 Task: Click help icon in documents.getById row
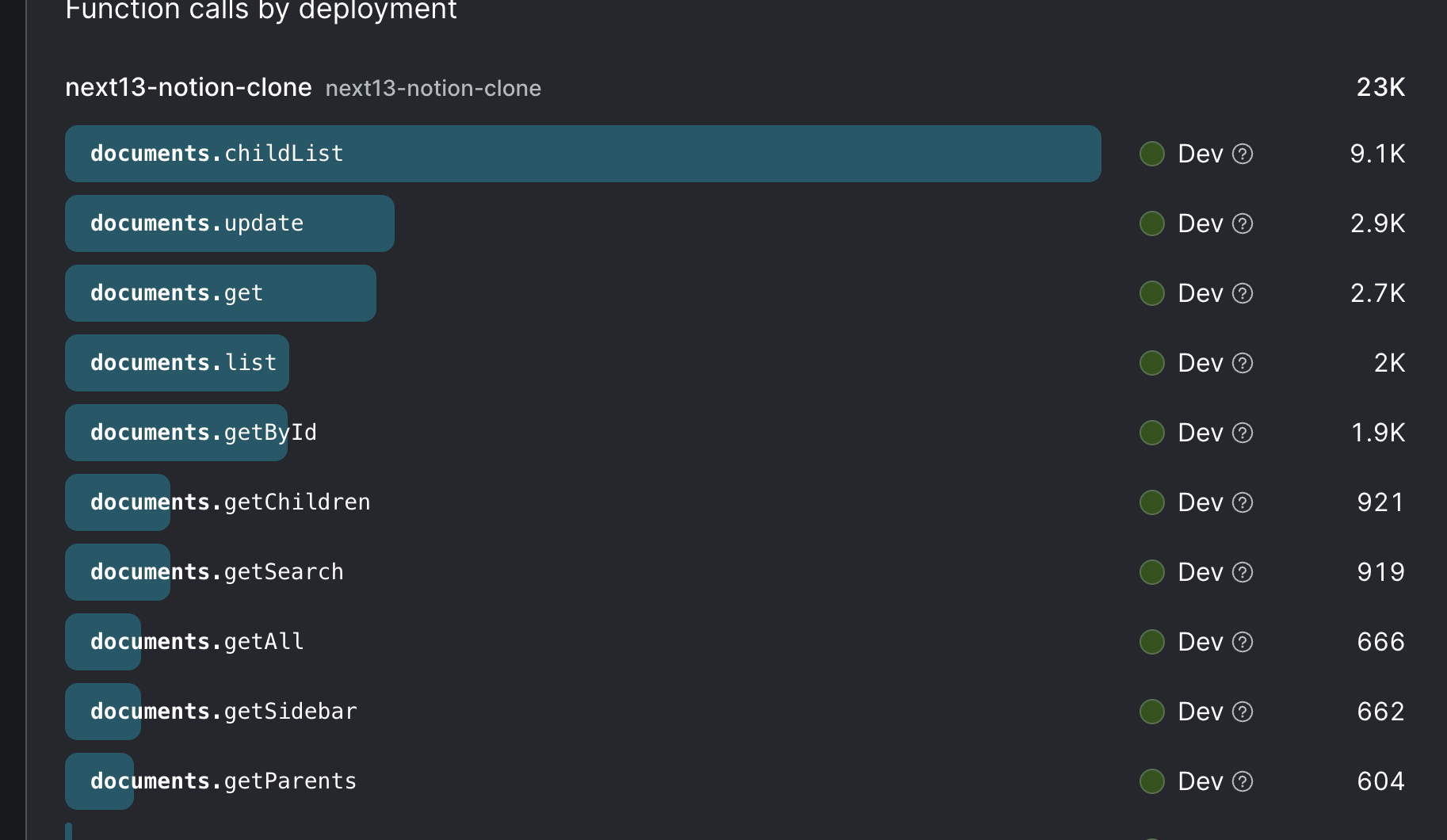(1243, 433)
